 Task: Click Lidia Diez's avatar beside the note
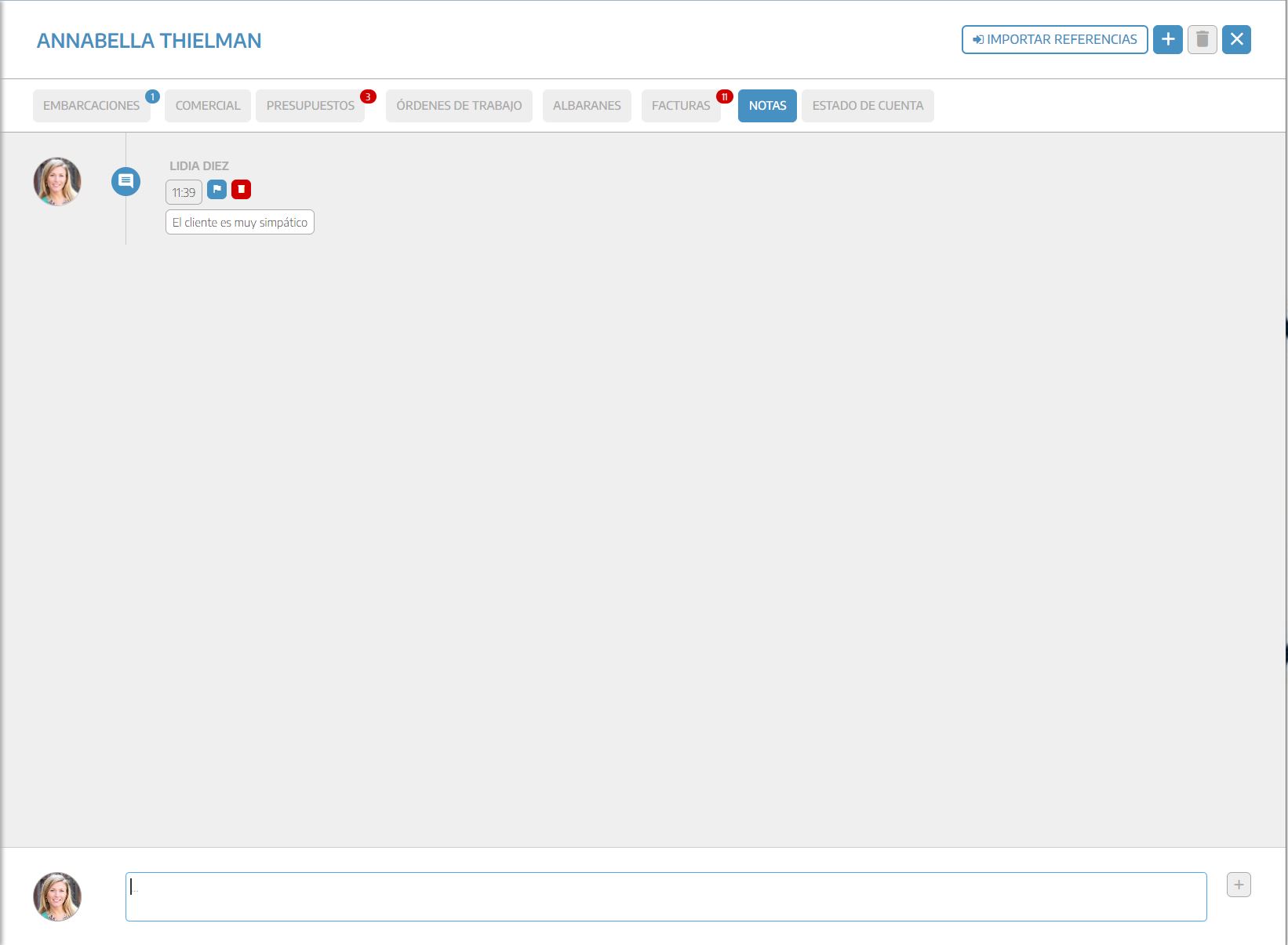(57, 181)
